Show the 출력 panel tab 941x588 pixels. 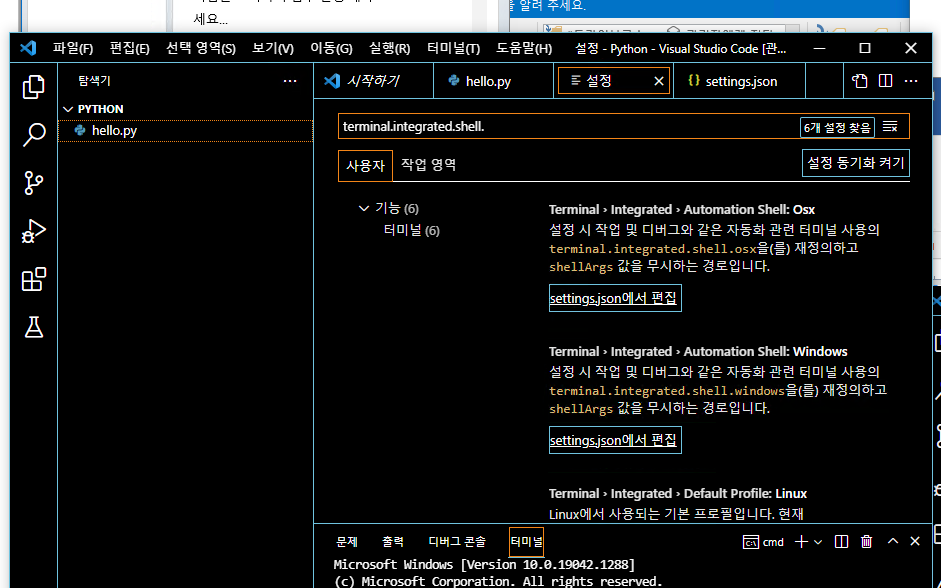[393, 542]
